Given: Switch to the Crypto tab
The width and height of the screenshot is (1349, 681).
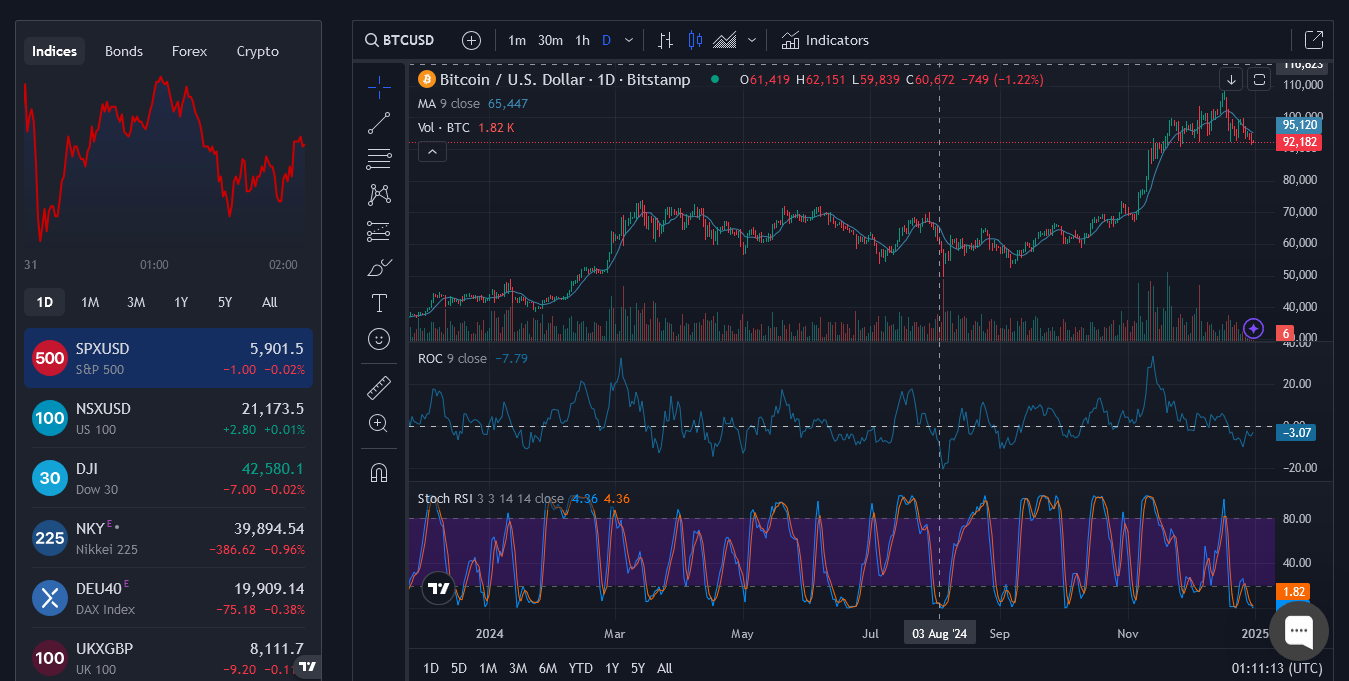Looking at the screenshot, I should pyautogui.click(x=257, y=51).
